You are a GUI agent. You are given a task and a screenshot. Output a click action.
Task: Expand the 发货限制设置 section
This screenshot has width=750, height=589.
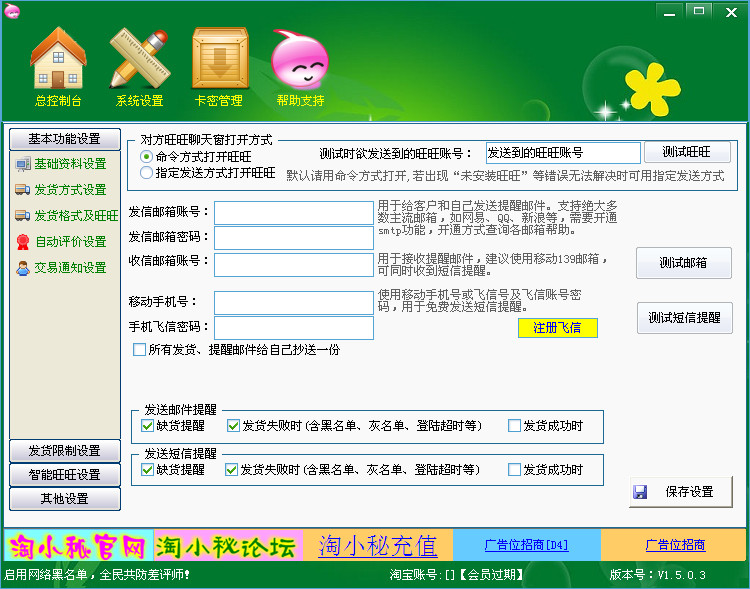pos(65,451)
